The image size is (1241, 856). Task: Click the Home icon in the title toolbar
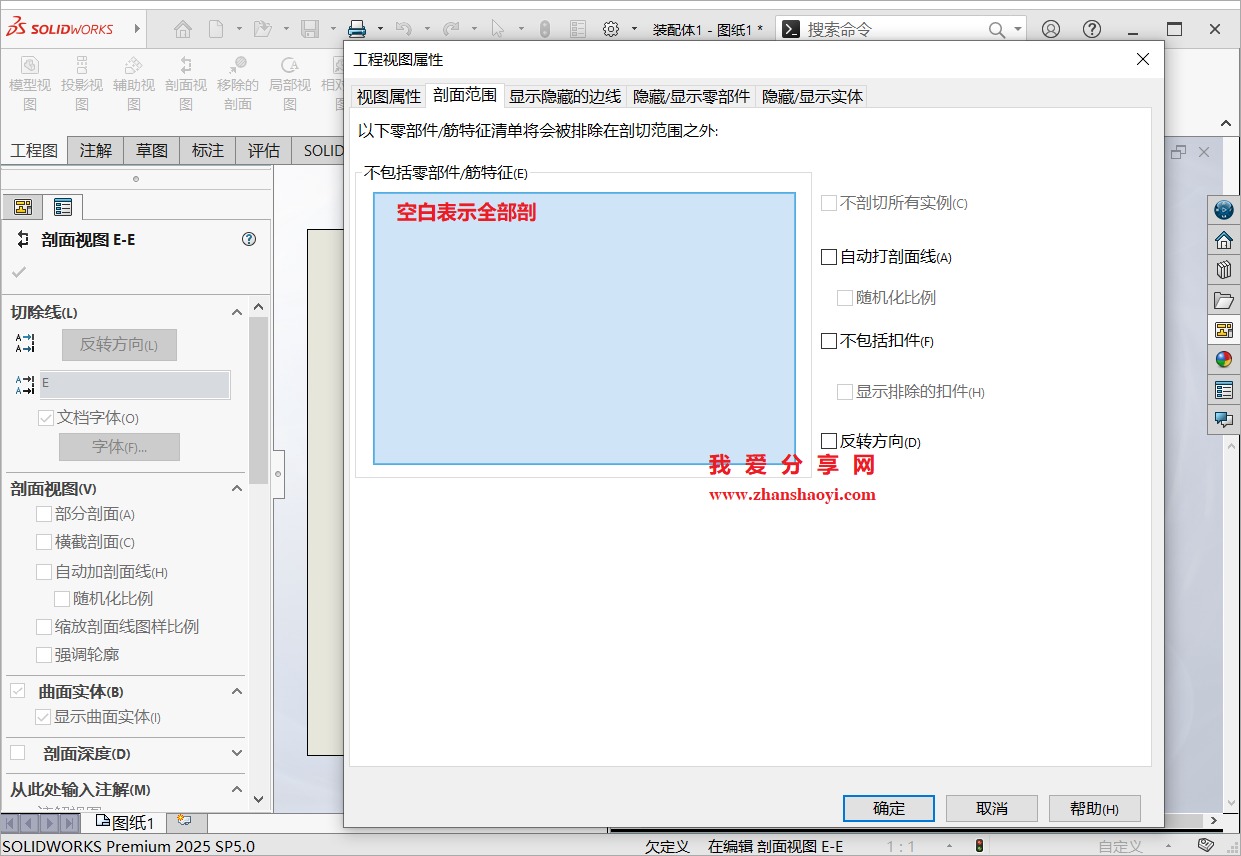click(183, 29)
